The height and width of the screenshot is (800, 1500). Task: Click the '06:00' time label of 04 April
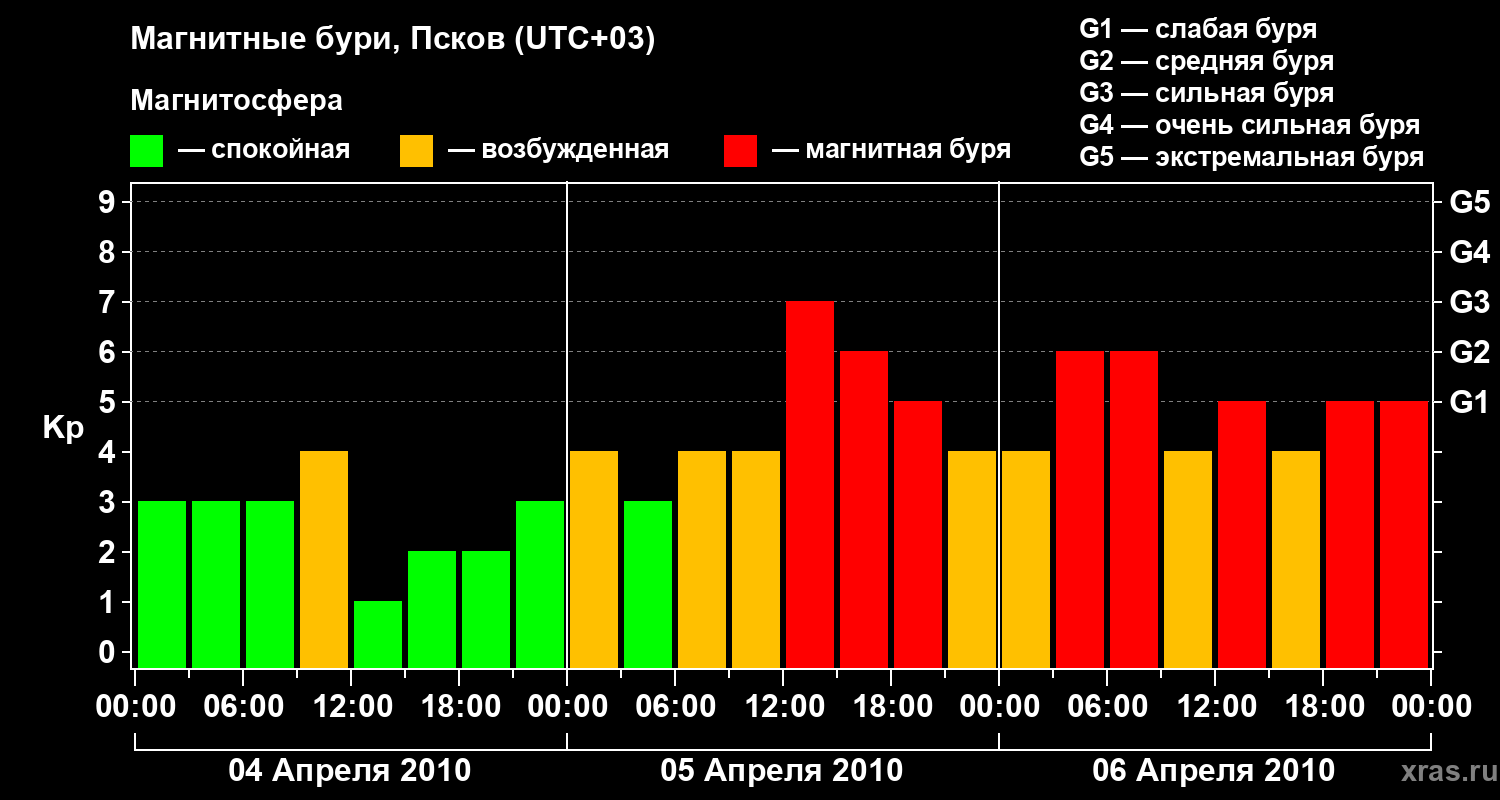(x=242, y=707)
